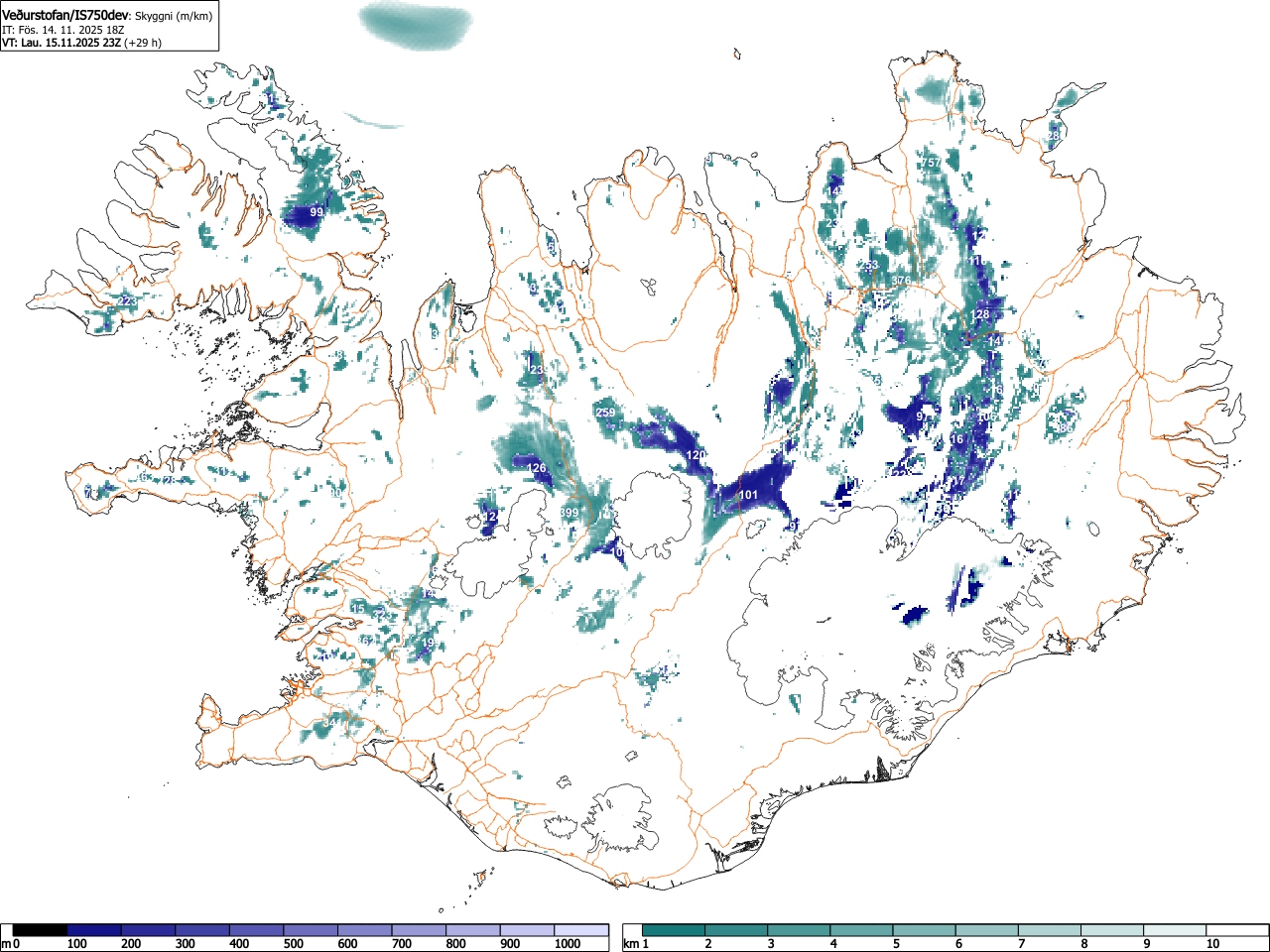
Task: Click the '400' tick on the metre legend
Action: click(238, 944)
